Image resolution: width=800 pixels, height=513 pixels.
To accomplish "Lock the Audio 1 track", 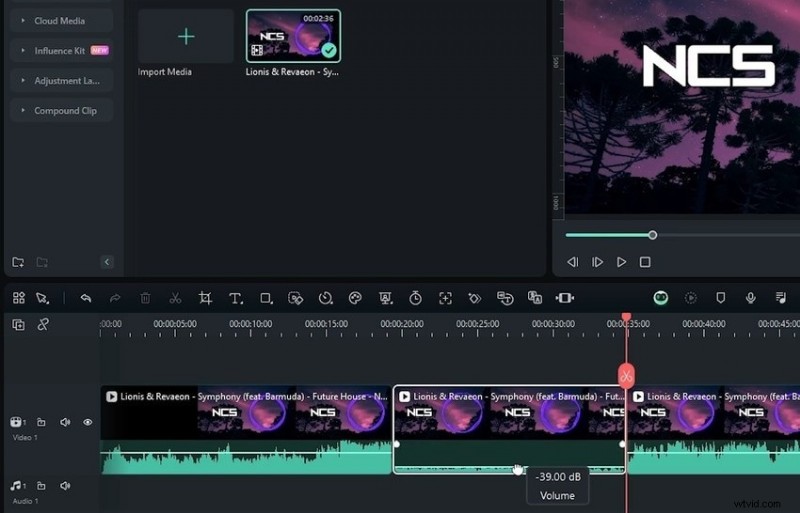I will 41,486.
